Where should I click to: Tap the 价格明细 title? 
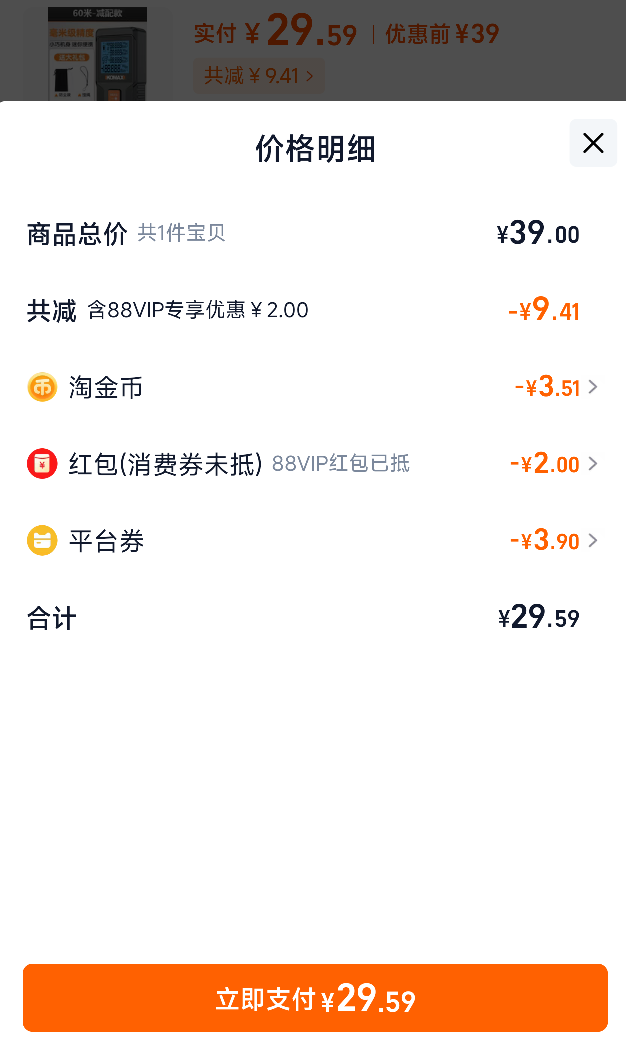coord(315,148)
